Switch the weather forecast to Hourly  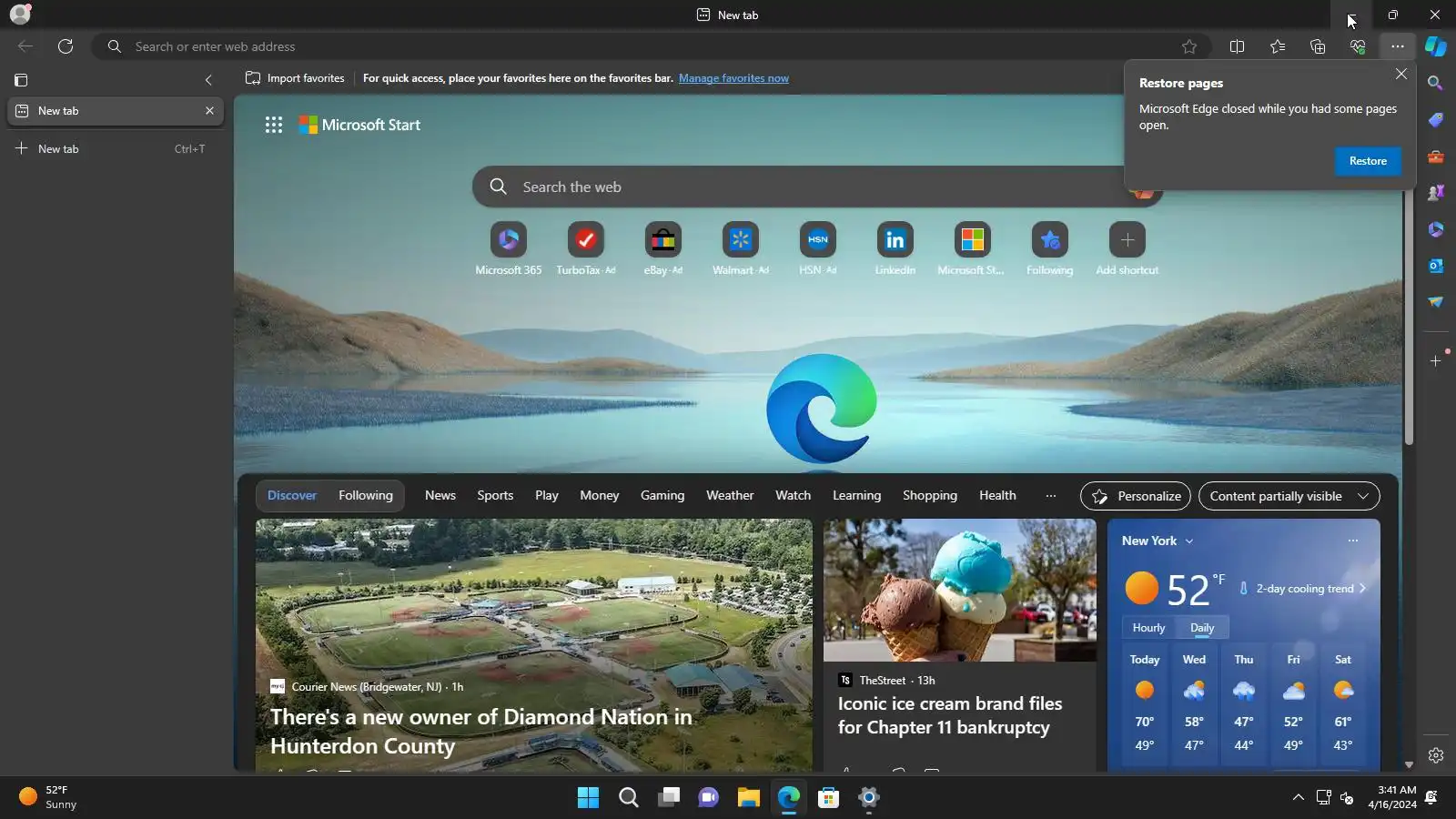(x=1148, y=628)
